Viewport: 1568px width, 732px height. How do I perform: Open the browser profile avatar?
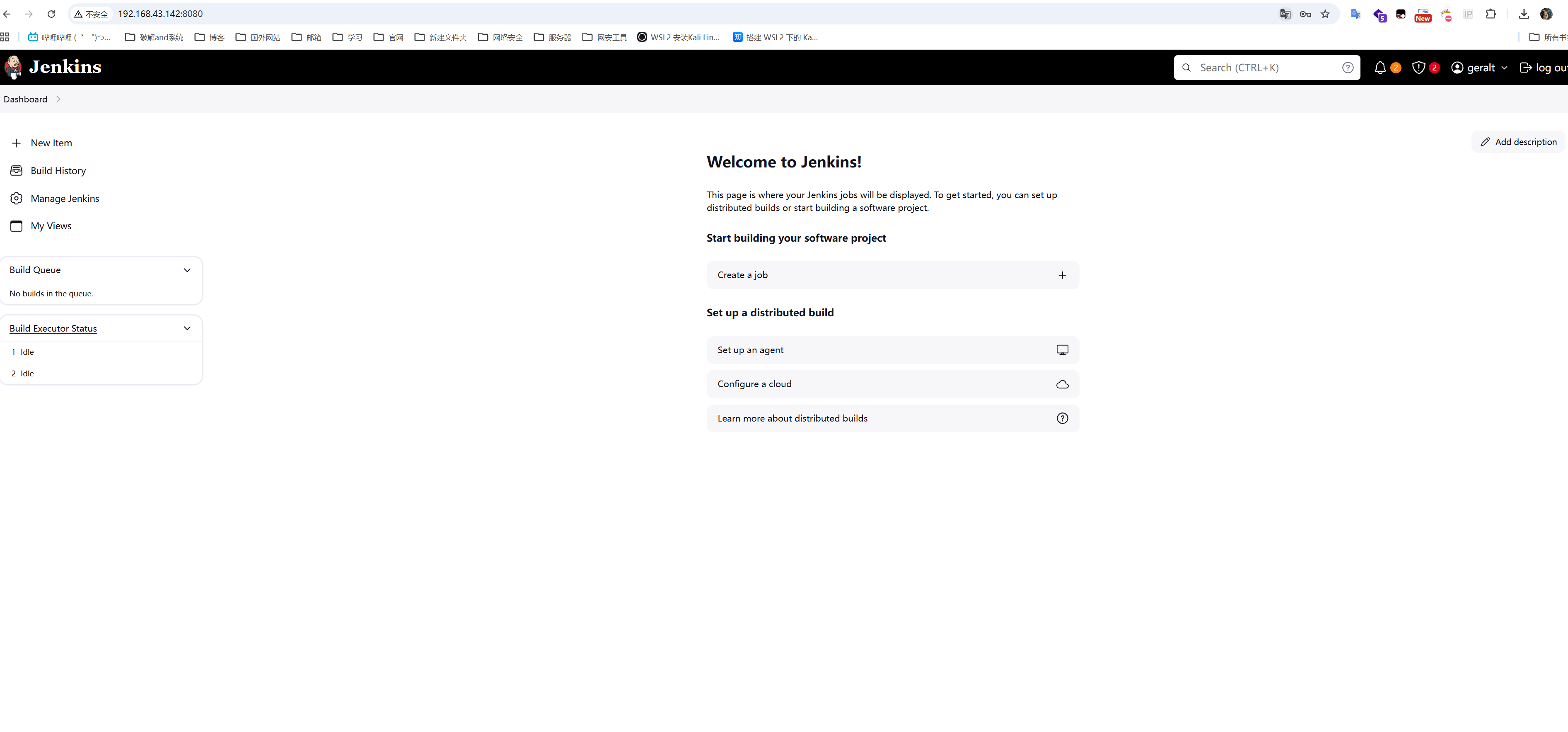[x=1546, y=14]
